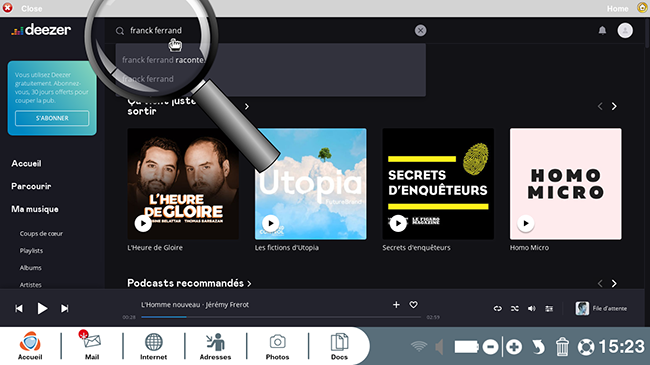The image size is (650, 365).
Task: Open the audio settings equalizer icon
Action: click(x=549, y=309)
